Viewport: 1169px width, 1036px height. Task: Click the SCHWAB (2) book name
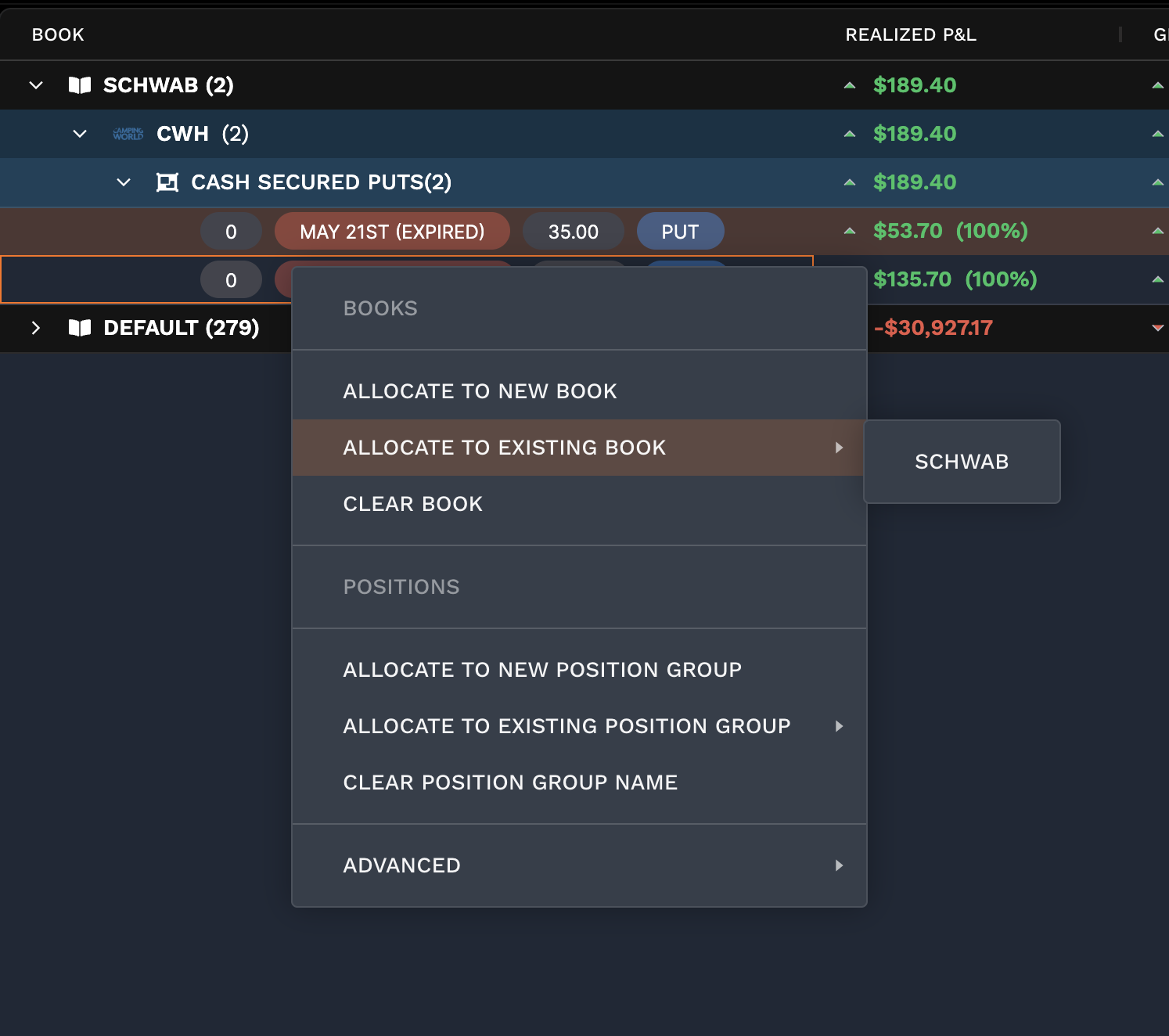(x=168, y=85)
